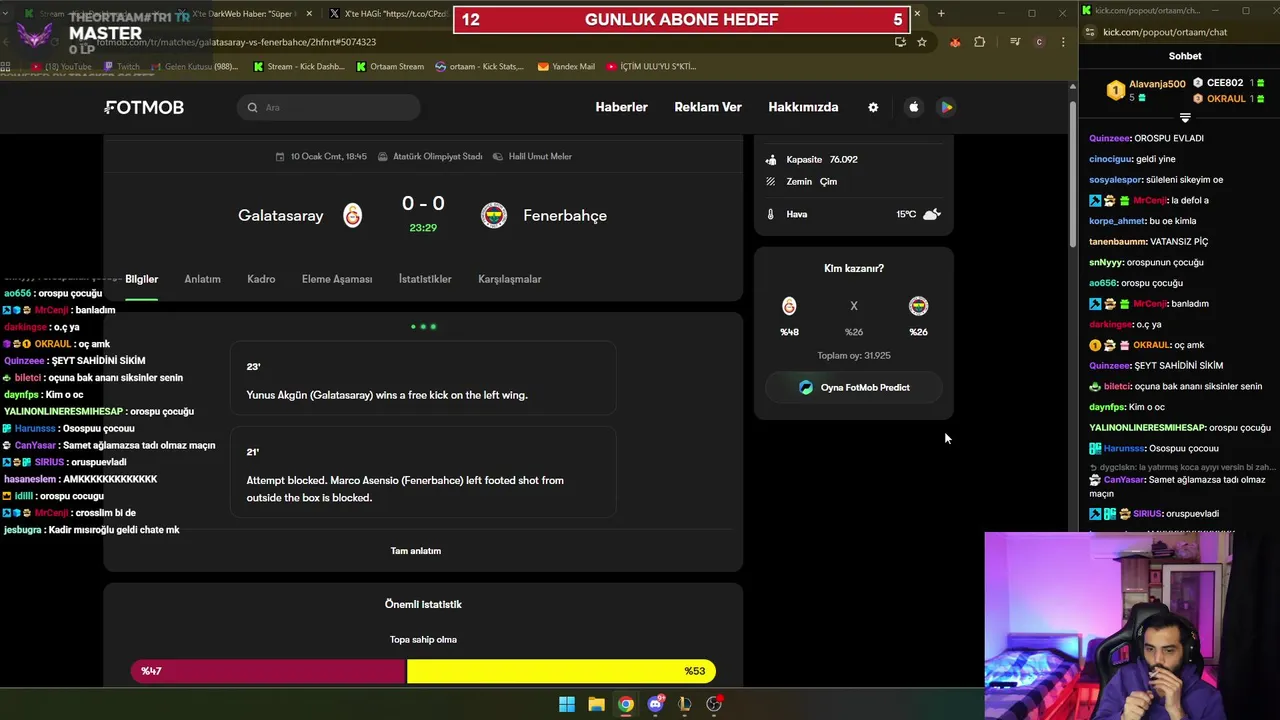Screen dimensions: 1280x720
Task: Click the Fenerbahçe crest in match header
Action: click(x=494, y=215)
